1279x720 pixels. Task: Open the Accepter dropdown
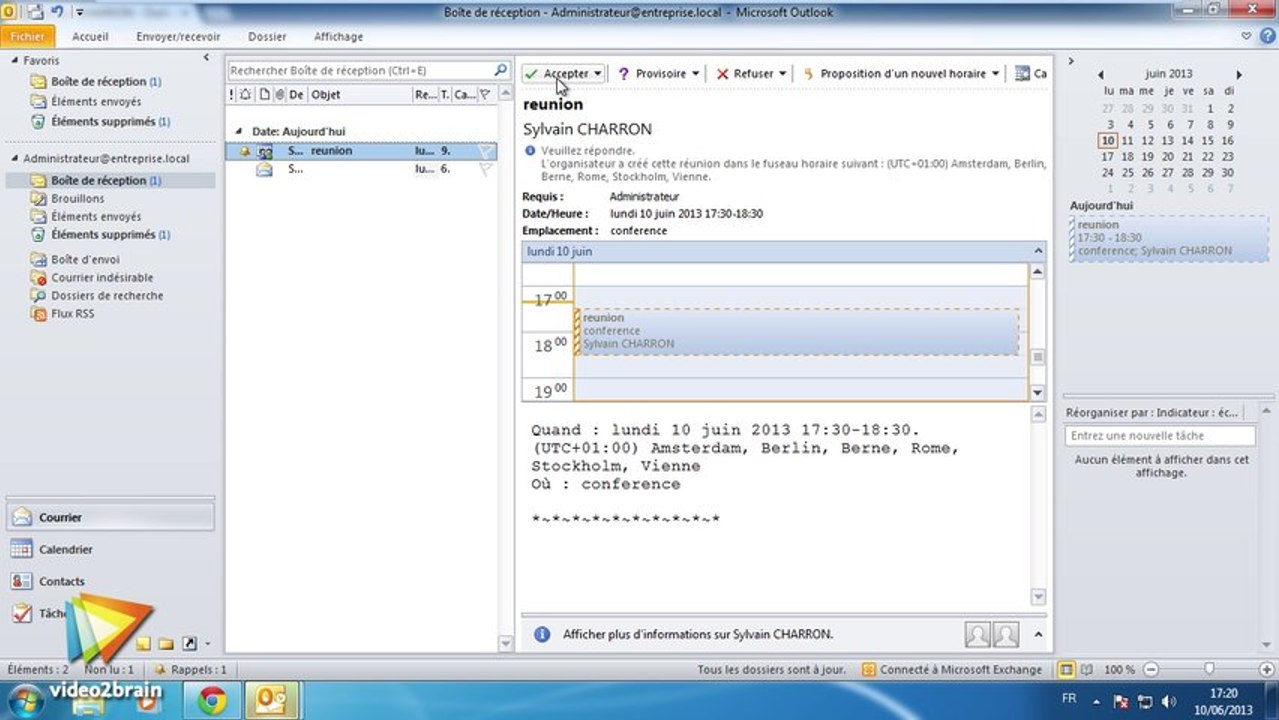[x=598, y=74]
